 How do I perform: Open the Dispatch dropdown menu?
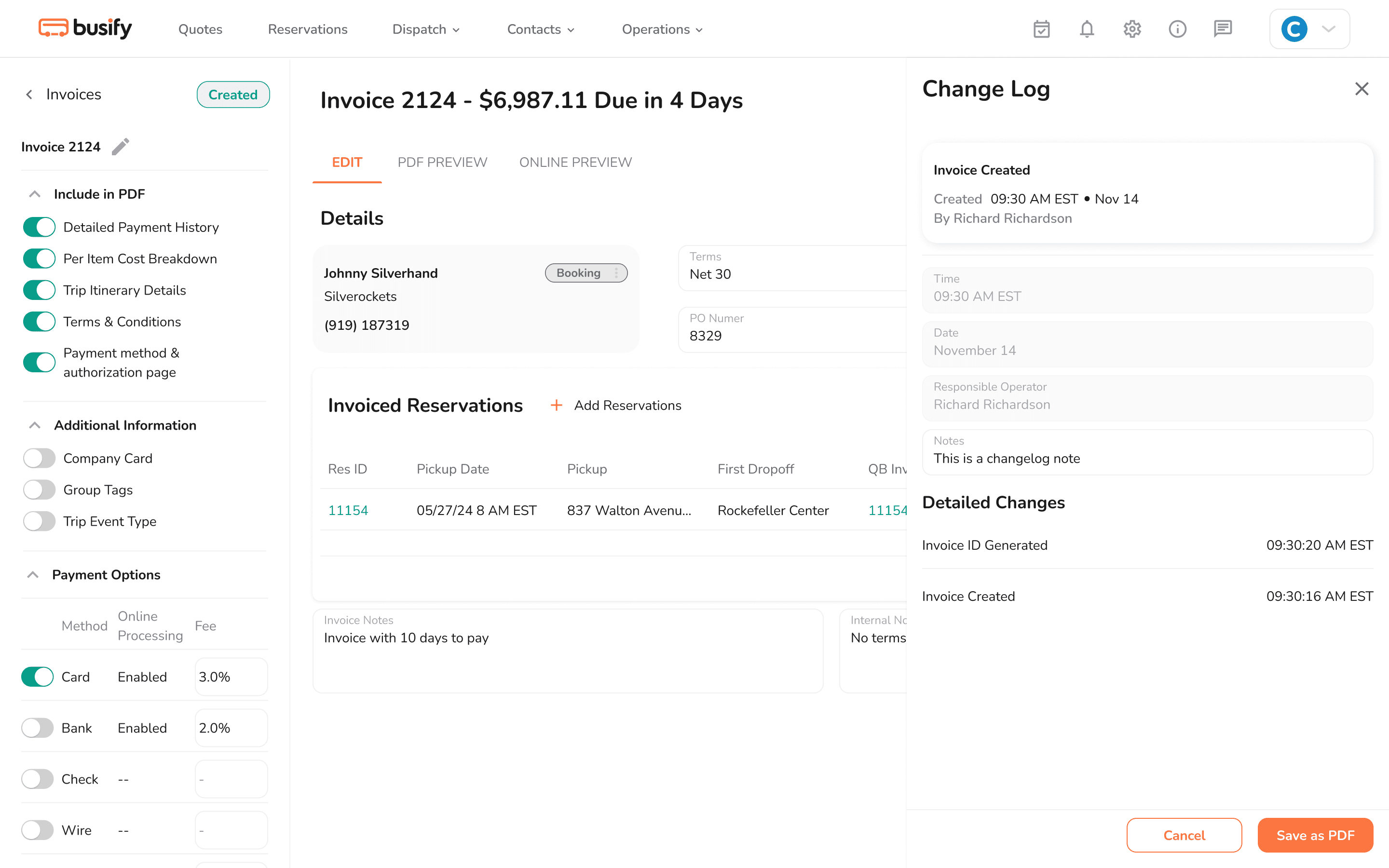click(426, 29)
